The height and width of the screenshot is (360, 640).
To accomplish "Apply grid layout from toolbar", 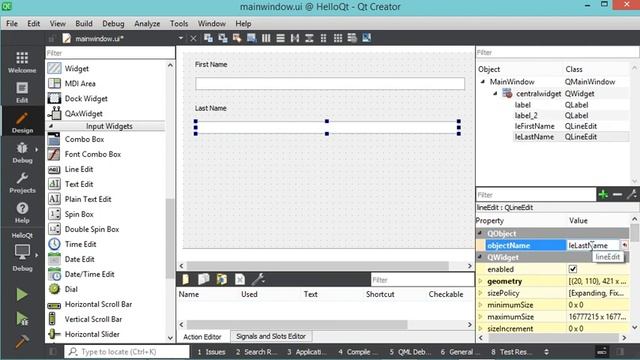I will pos(338,38).
